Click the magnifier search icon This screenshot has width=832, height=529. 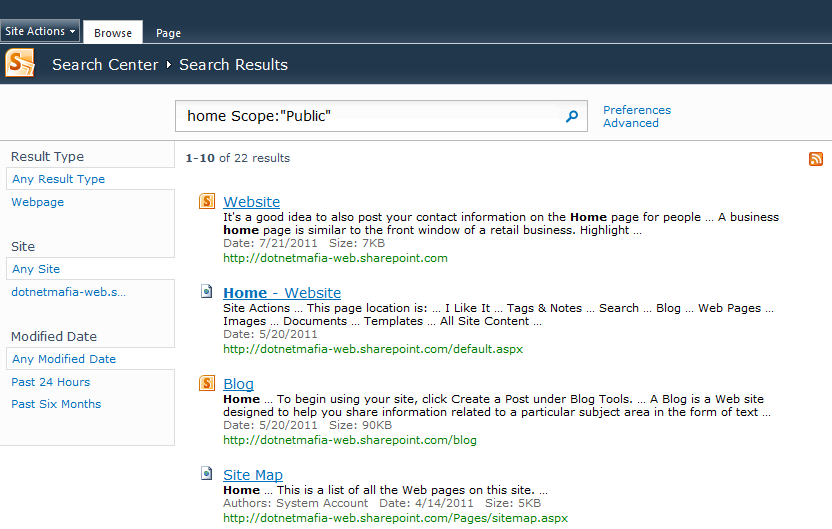pyautogui.click(x=571, y=116)
